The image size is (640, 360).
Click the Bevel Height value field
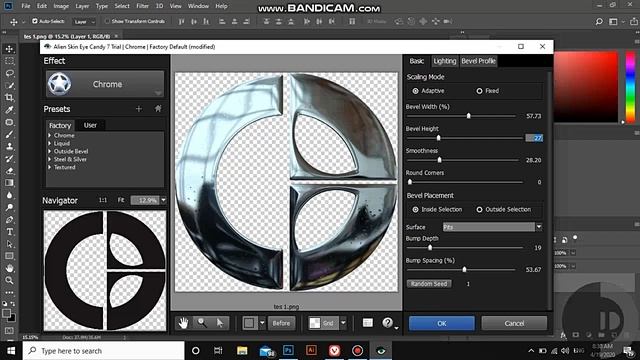pos(534,138)
